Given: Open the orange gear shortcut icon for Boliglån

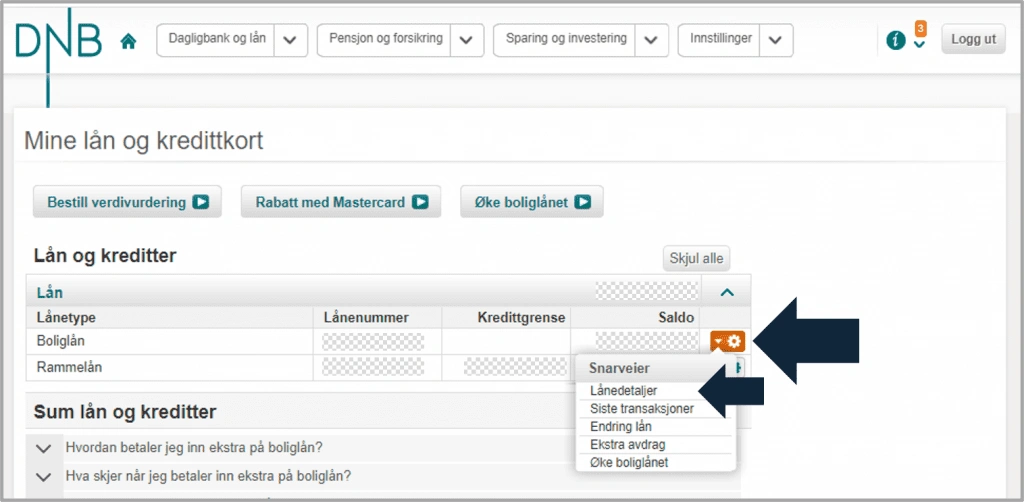Looking at the screenshot, I should 728,341.
